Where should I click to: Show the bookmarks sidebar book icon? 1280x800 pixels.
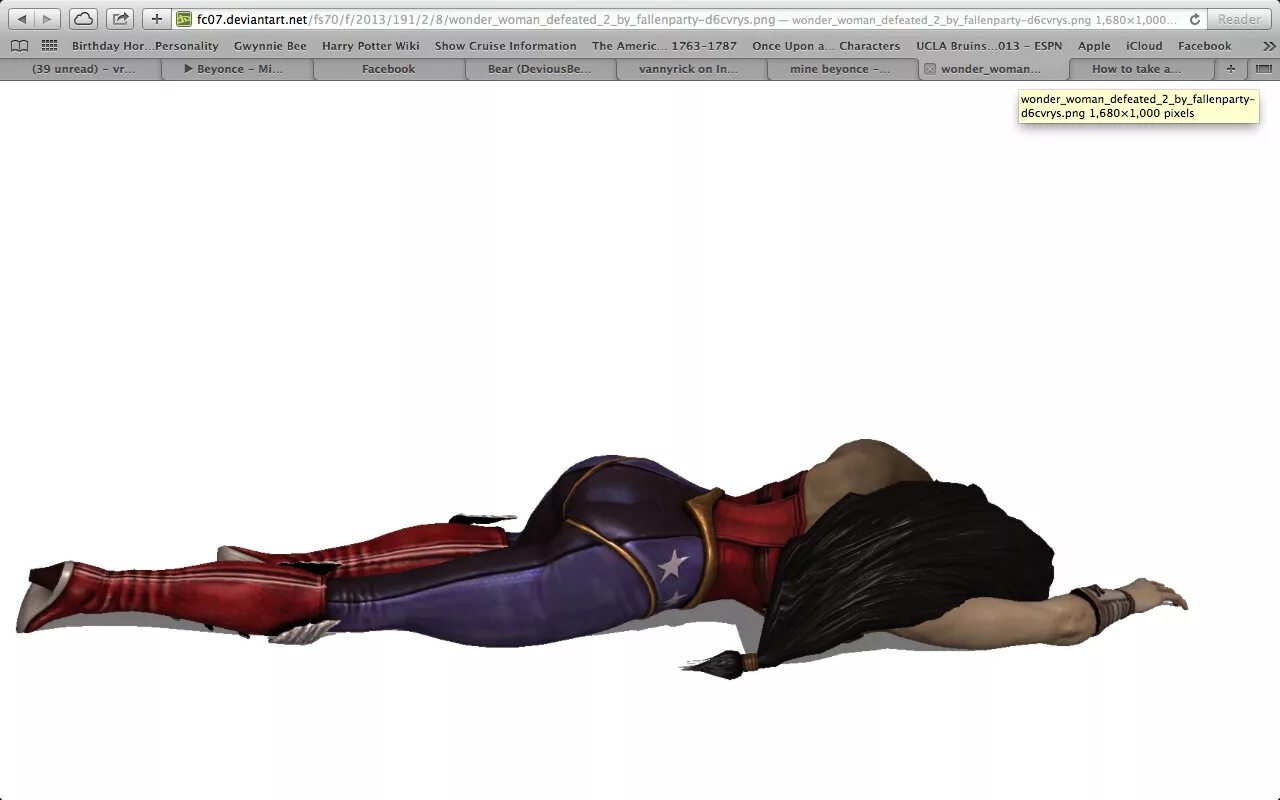[x=19, y=46]
